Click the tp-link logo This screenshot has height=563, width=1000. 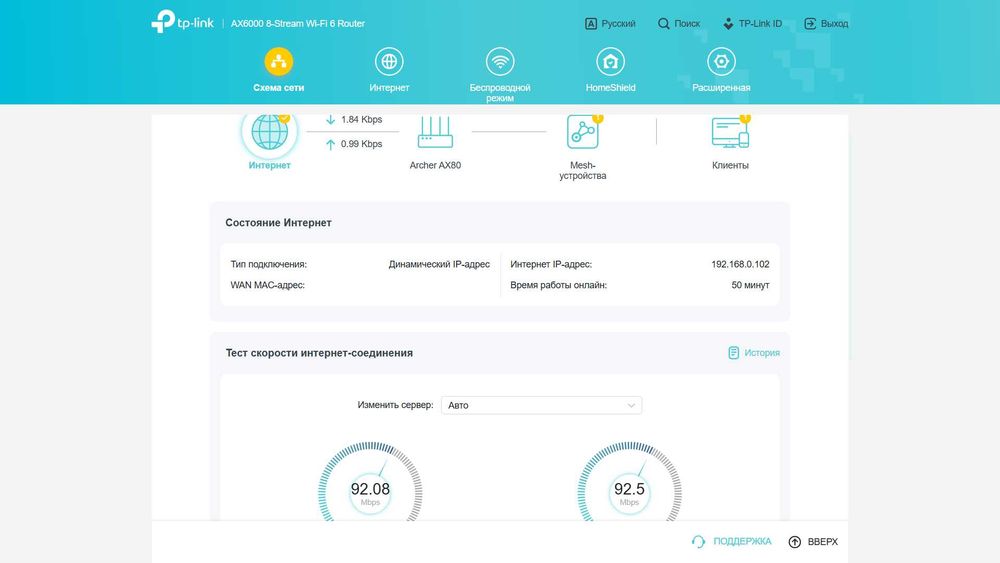[182, 22]
